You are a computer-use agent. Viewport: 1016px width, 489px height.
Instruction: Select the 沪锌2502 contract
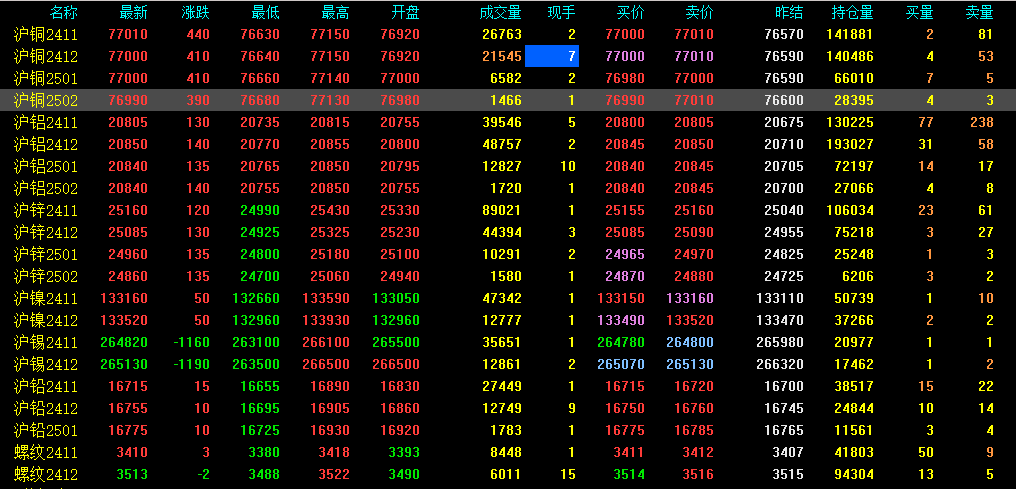tap(45, 277)
